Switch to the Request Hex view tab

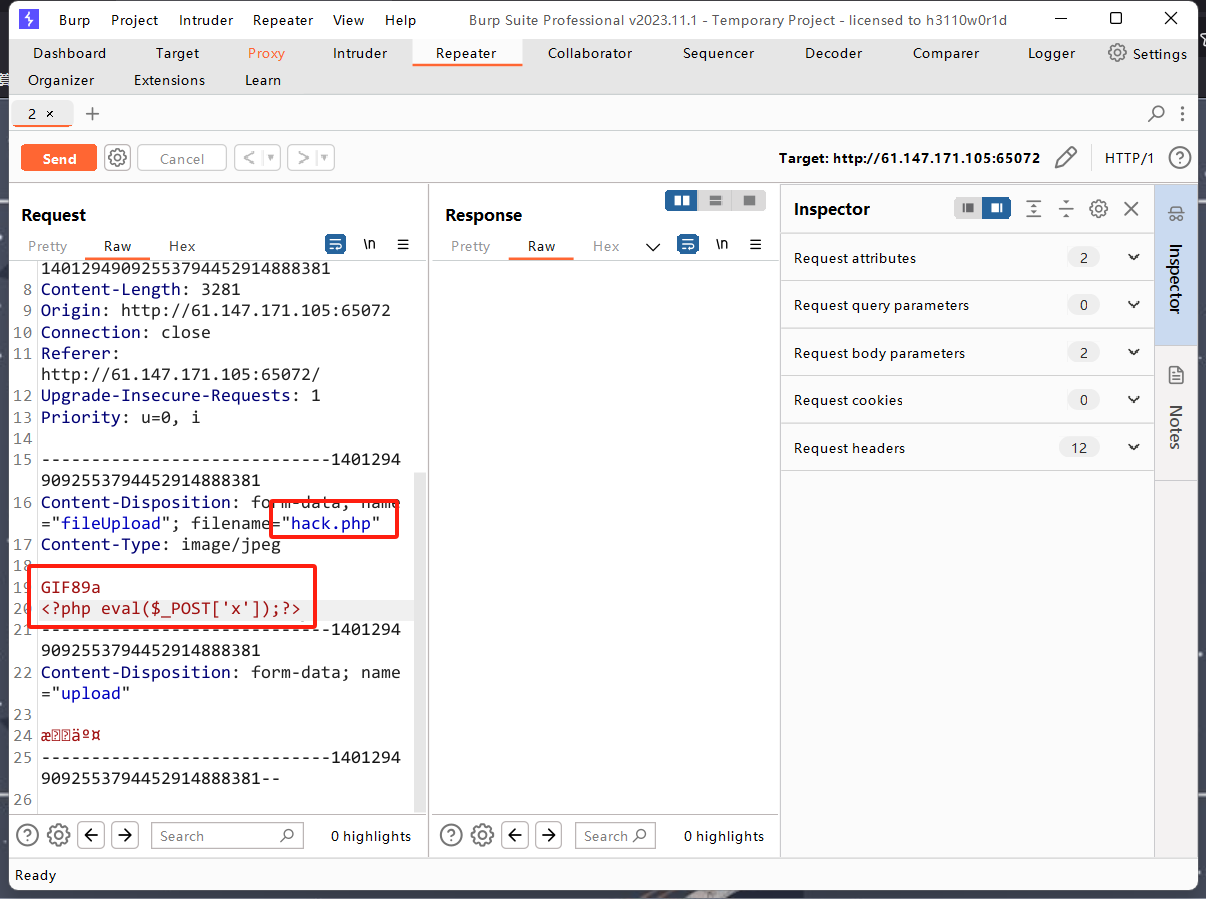click(x=182, y=246)
